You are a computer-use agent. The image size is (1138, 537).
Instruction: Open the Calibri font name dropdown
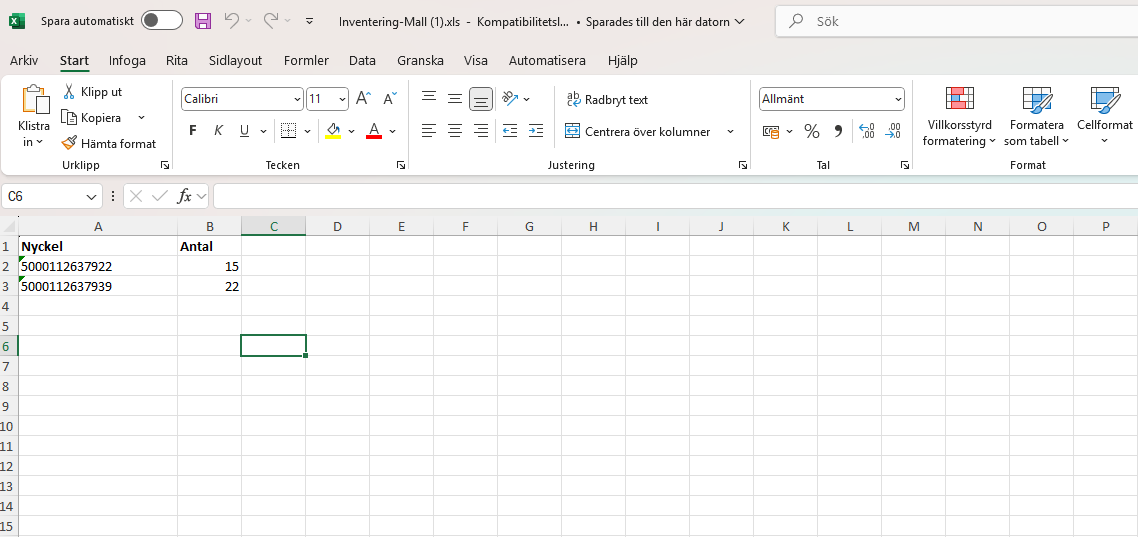297,99
